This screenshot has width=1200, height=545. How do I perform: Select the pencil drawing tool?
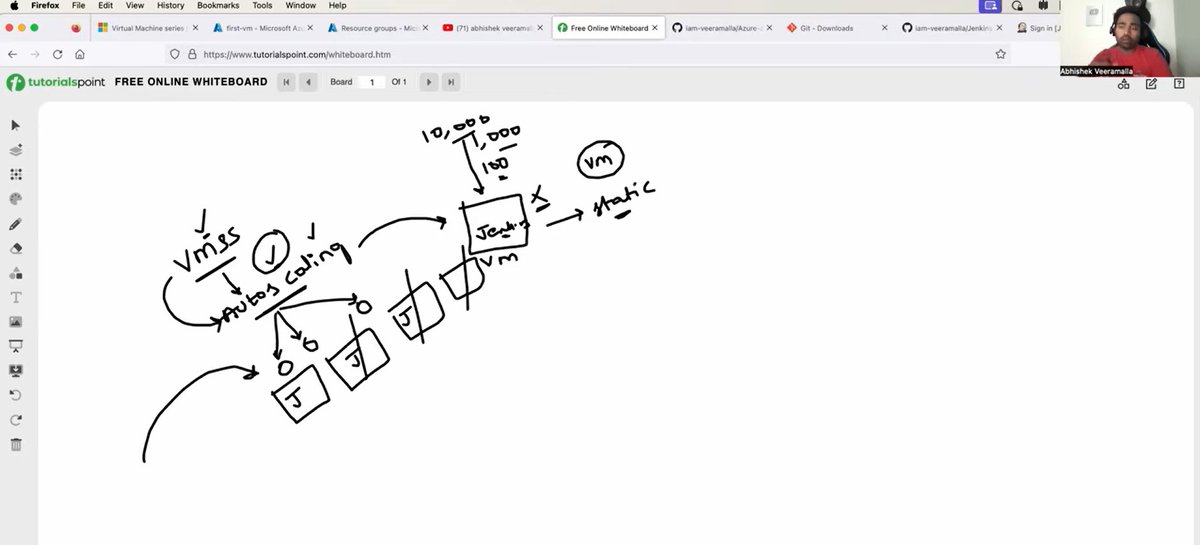point(16,224)
